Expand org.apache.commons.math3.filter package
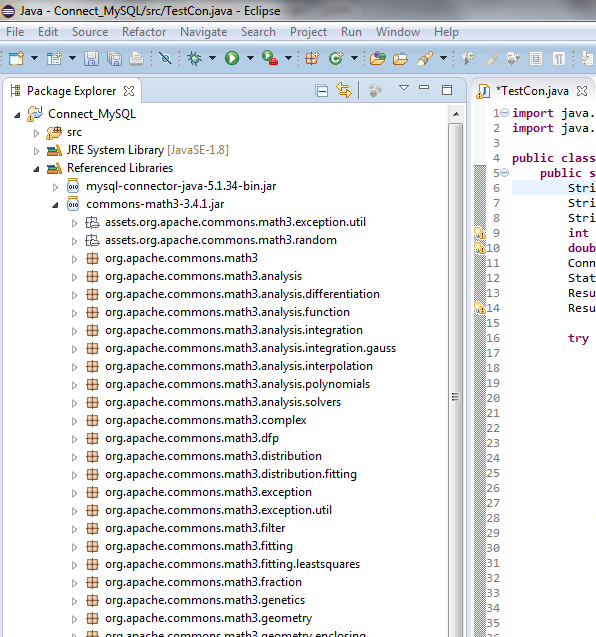 coord(74,529)
